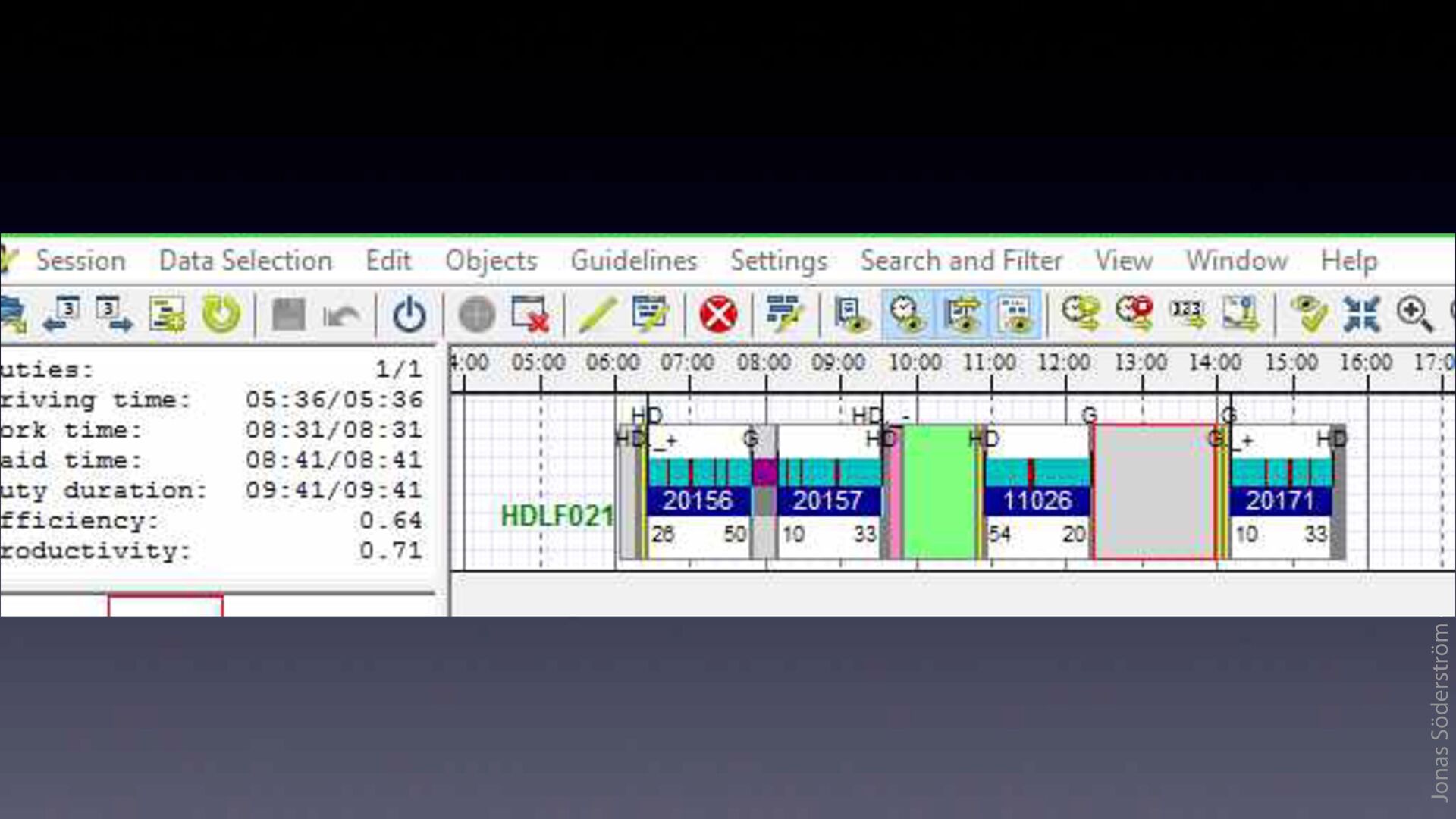Viewport: 1456px width, 819px height.
Task: Toggle the signpost eye visibility icon
Action: tap(962, 314)
